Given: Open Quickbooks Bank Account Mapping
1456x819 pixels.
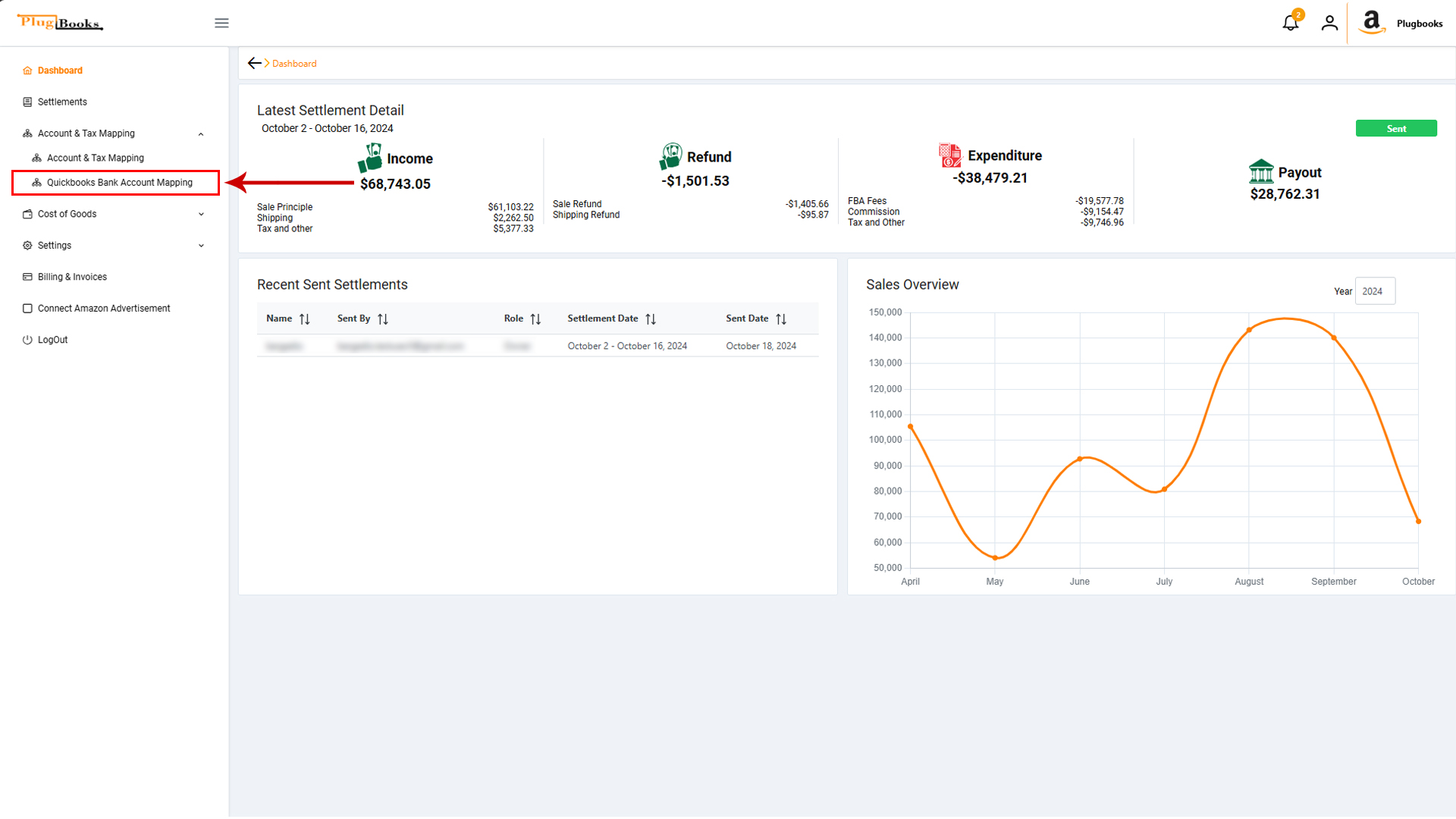Looking at the screenshot, I should [120, 183].
